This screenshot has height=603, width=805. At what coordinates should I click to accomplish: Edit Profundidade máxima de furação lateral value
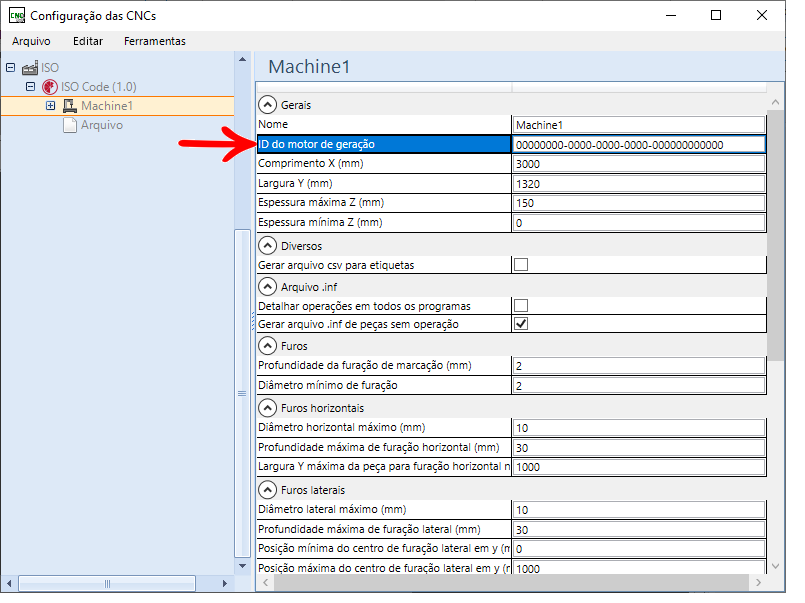(x=639, y=530)
